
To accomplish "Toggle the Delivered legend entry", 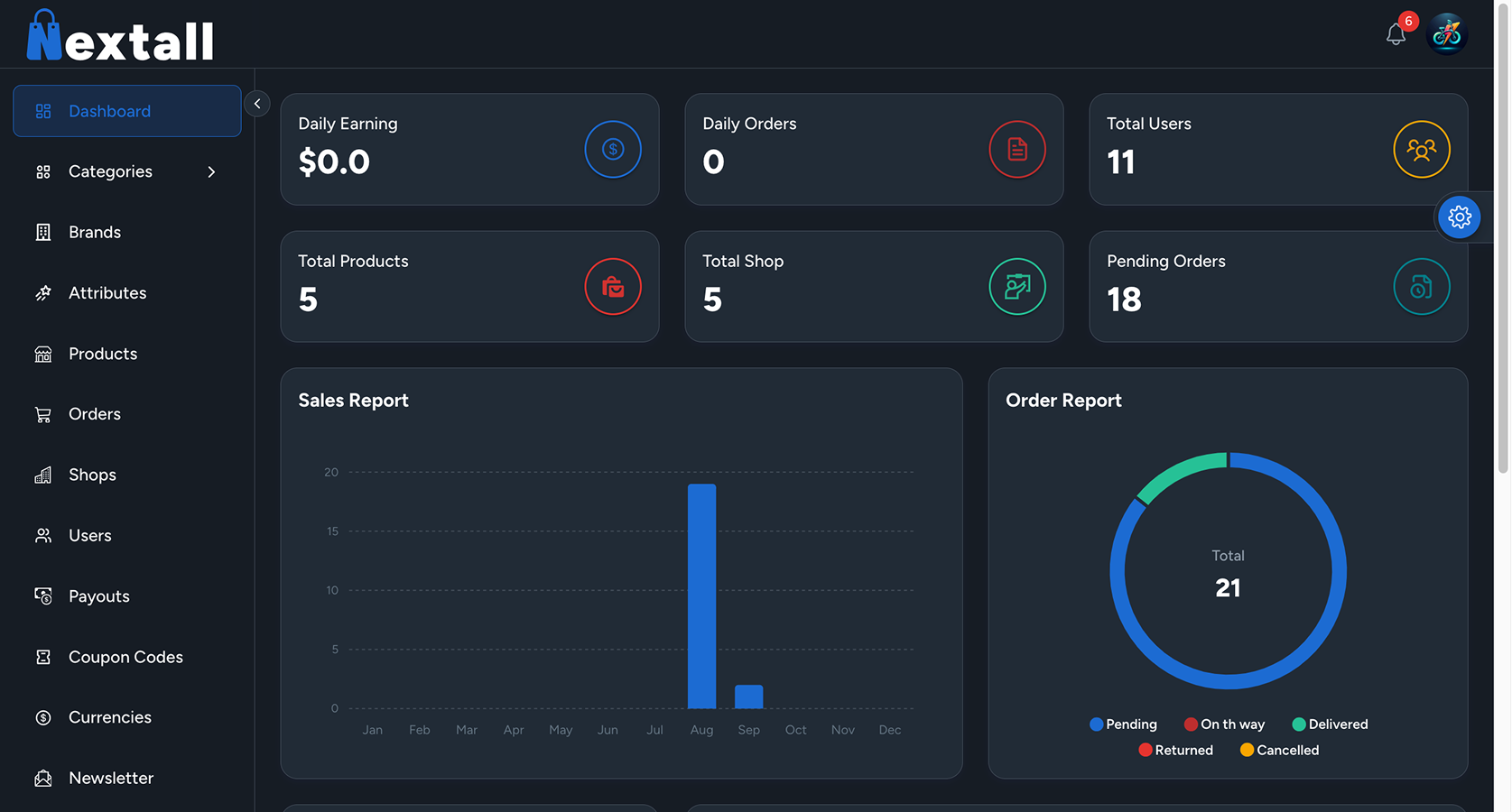I will click(x=1330, y=724).
